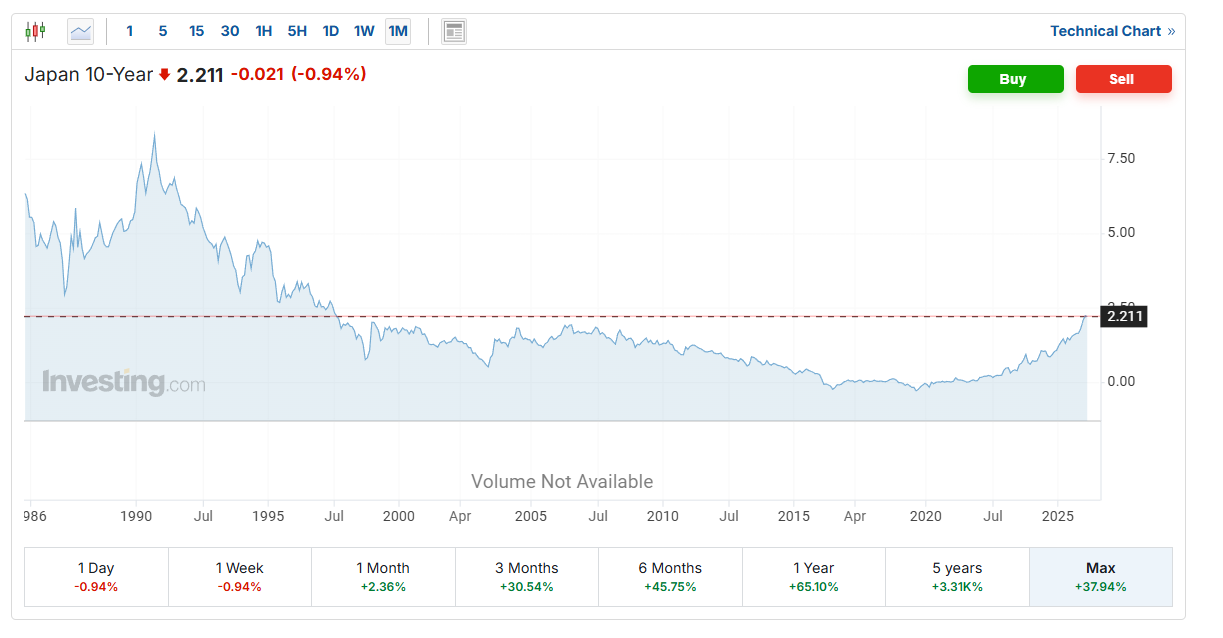This screenshot has width=1223, height=638.
Task: Set the interval to 1 minute
Action: tap(129, 31)
